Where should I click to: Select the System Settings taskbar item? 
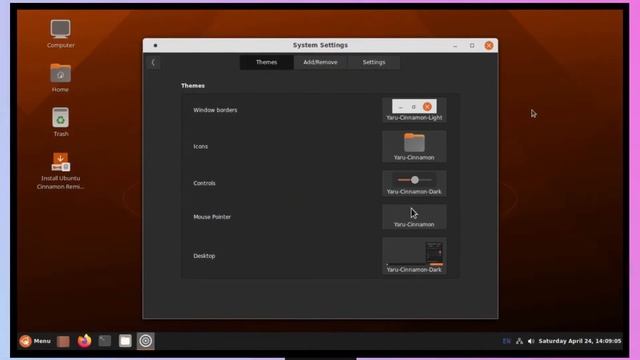(145, 341)
